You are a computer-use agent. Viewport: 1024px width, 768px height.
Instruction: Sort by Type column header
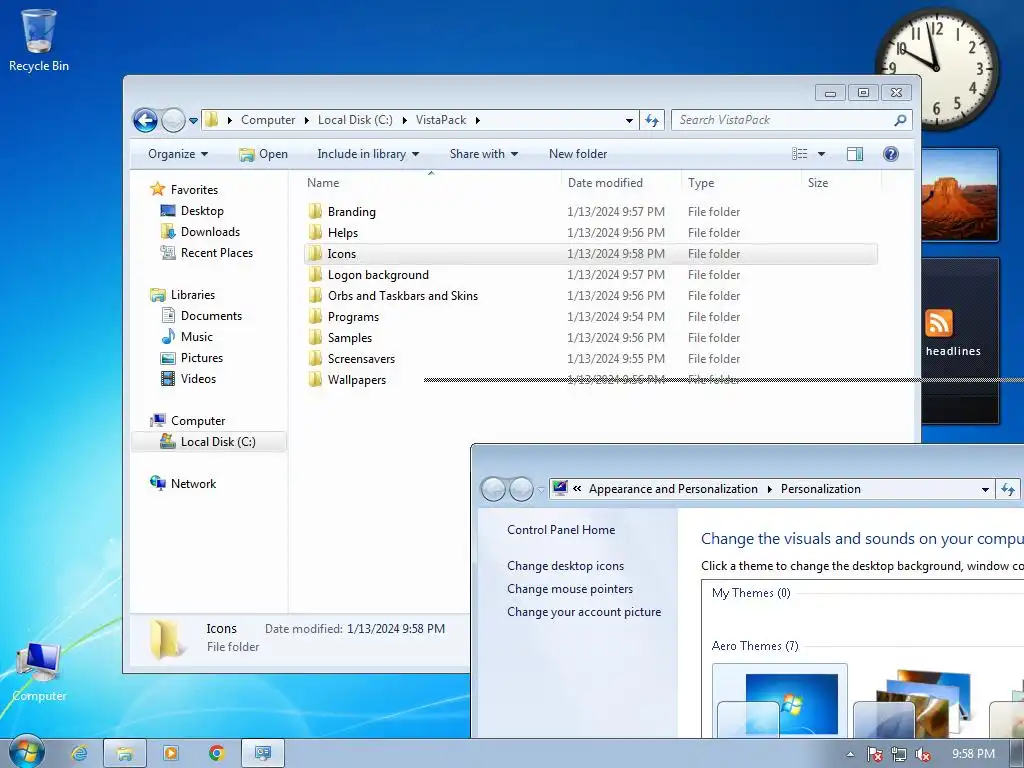[741, 183]
